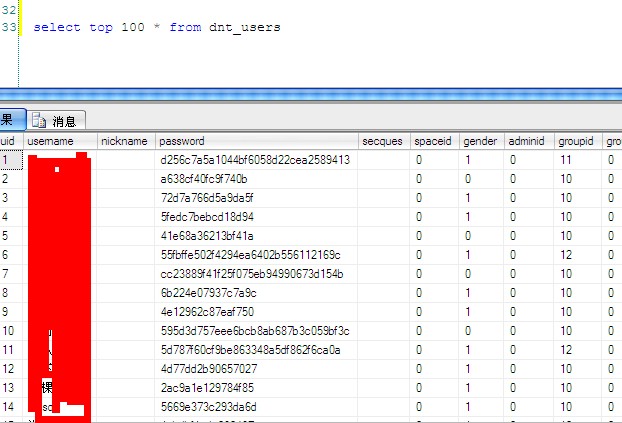
Task: Select groupid cell 12 in row 11
Action: pyautogui.click(x=578, y=350)
